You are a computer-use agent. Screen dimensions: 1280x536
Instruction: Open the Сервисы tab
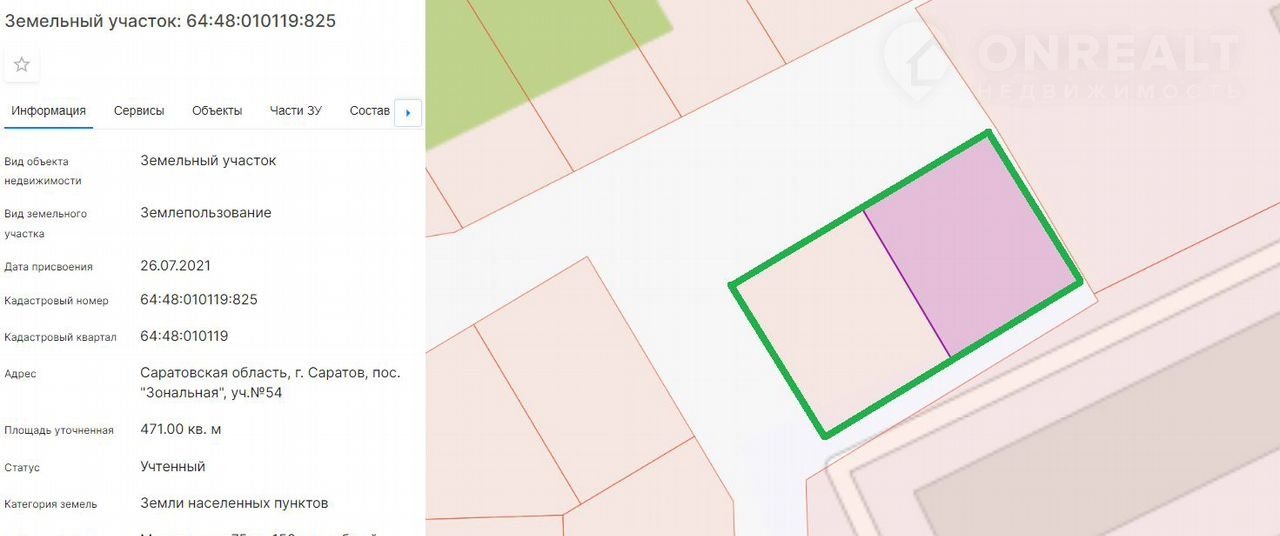pyautogui.click(x=139, y=111)
